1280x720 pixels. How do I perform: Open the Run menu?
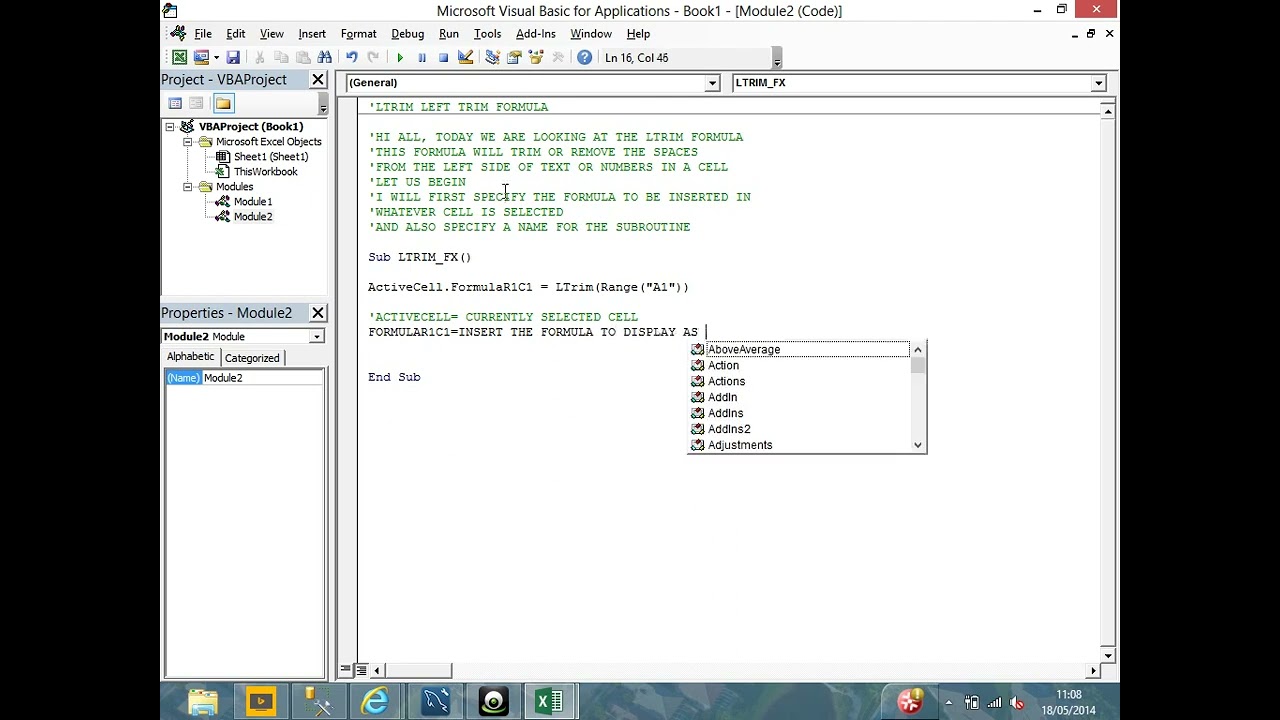(x=449, y=34)
